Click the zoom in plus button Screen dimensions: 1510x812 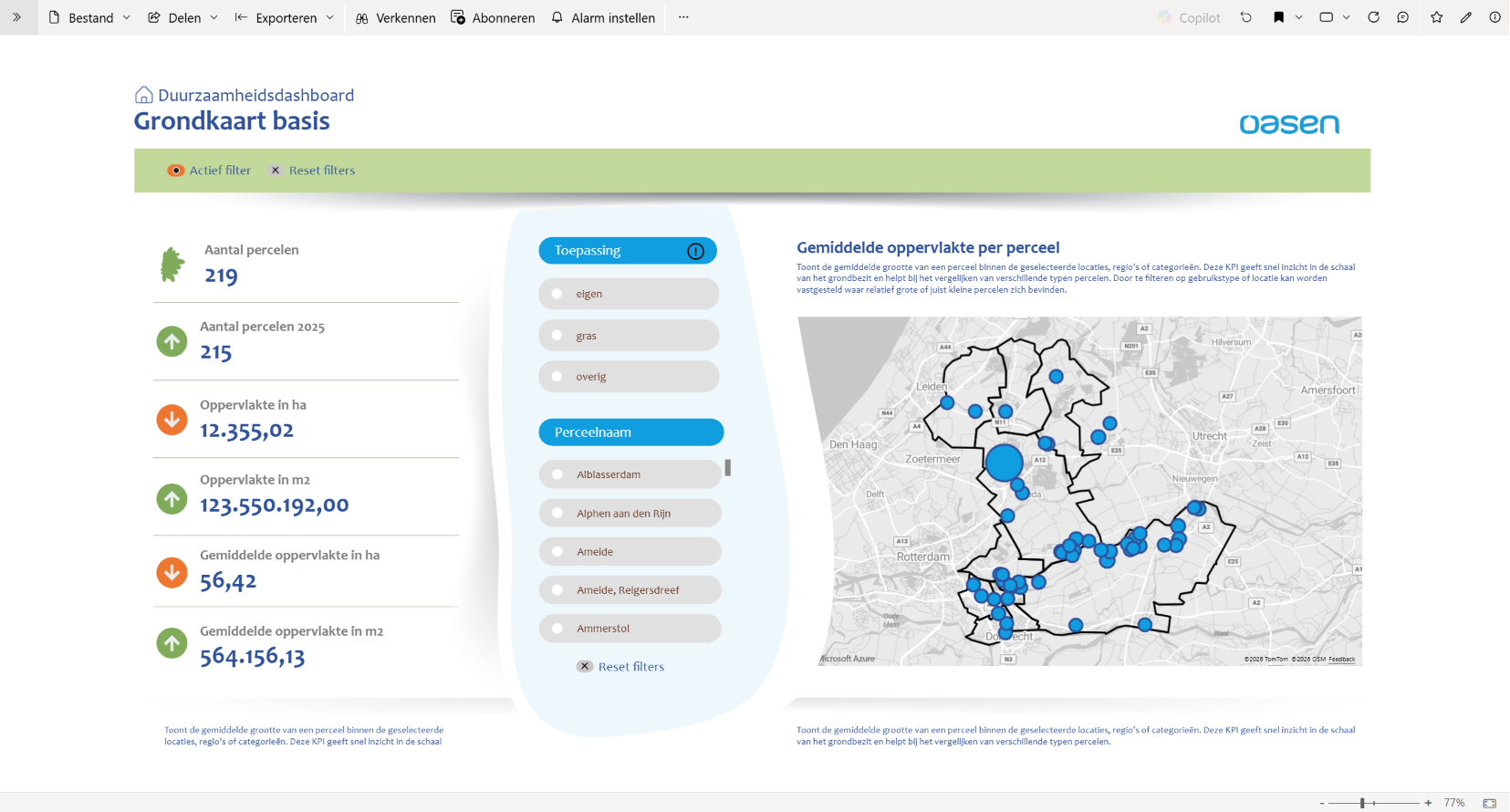1428,803
